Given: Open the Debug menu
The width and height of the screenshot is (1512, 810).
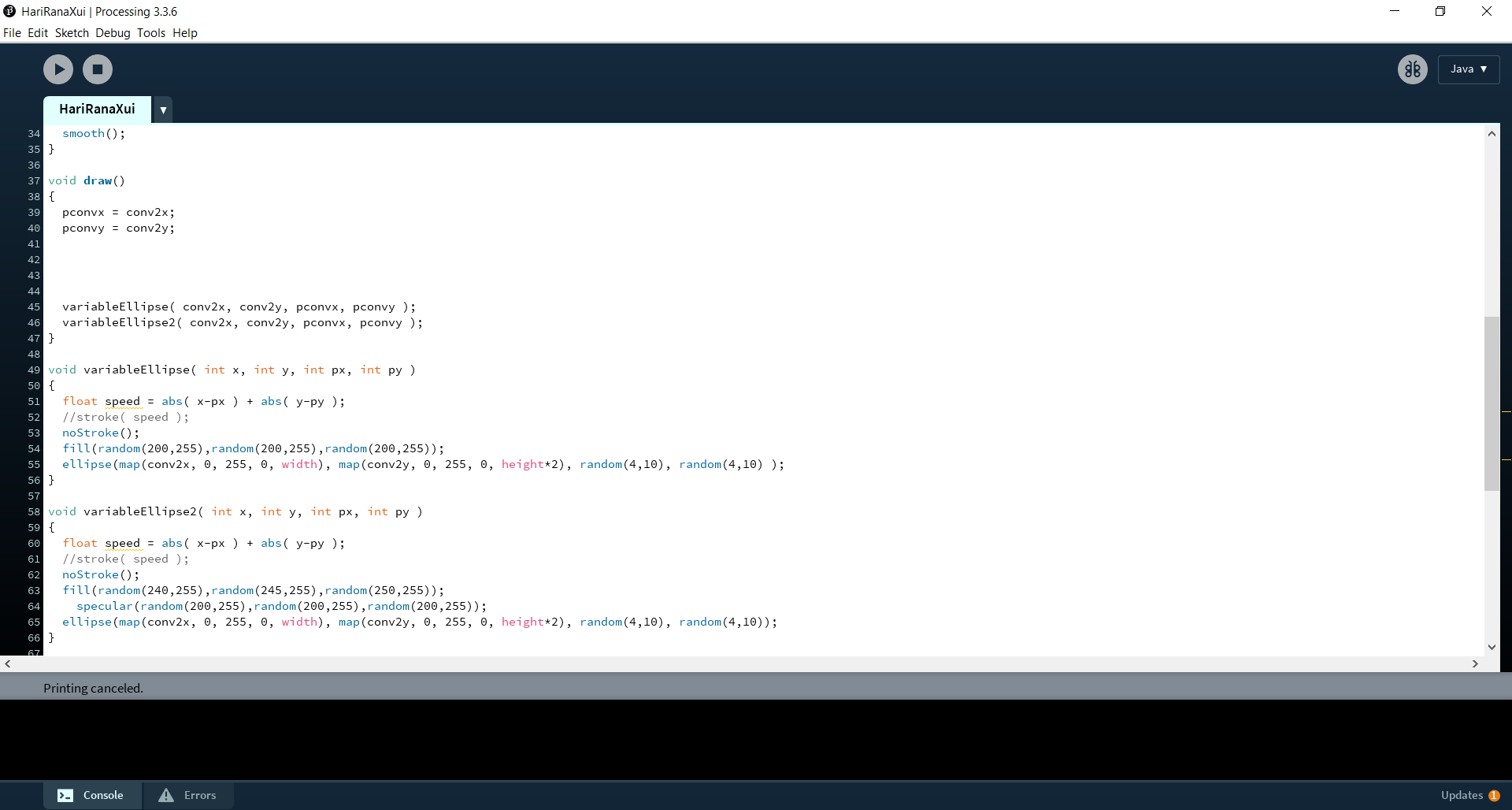Looking at the screenshot, I should point(113,33).
